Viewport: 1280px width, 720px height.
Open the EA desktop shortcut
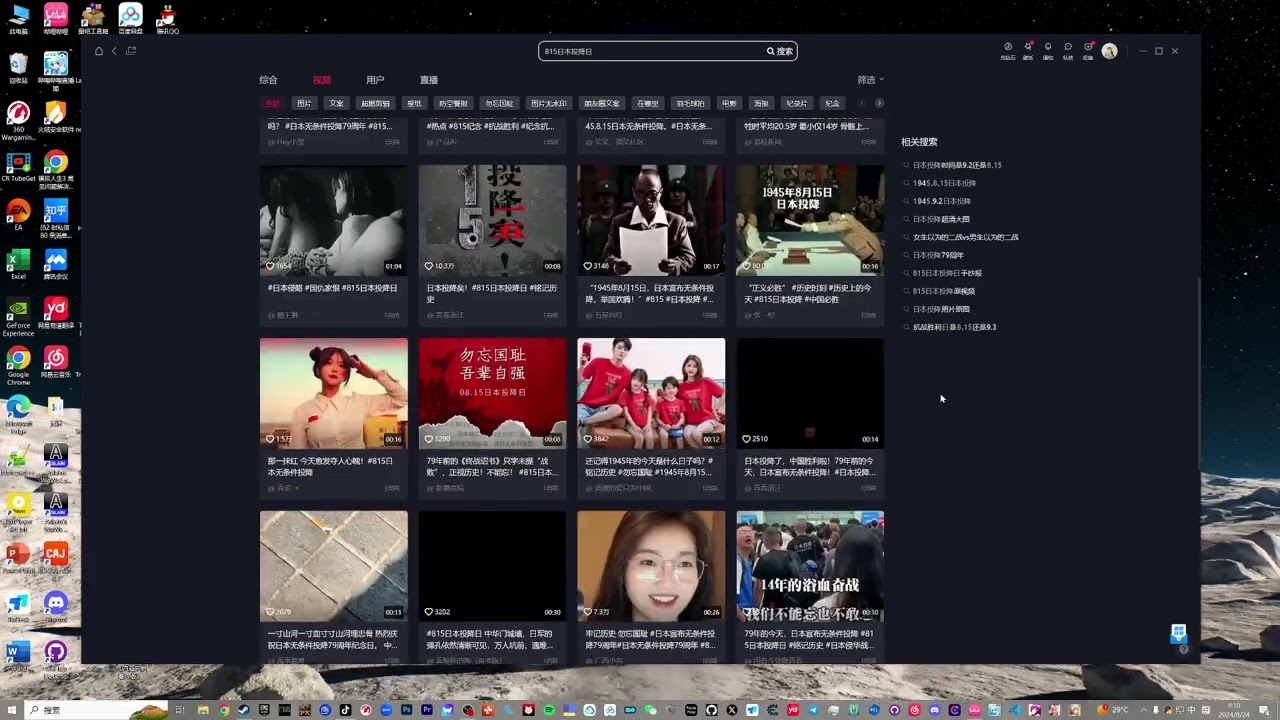coord(18,216)
